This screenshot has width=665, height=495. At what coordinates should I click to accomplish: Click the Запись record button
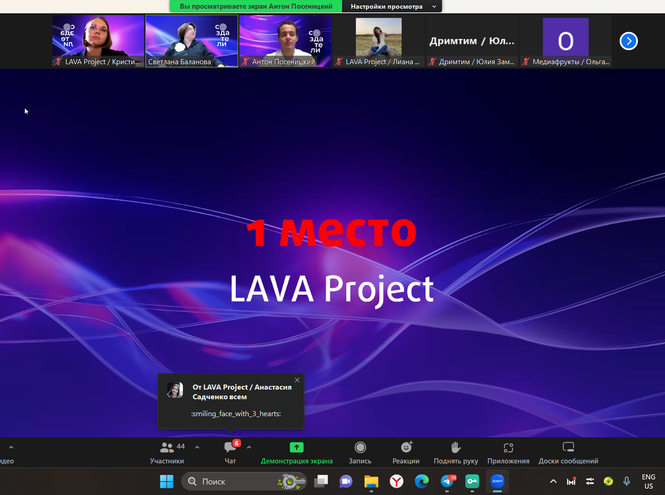tap(360, 451)
